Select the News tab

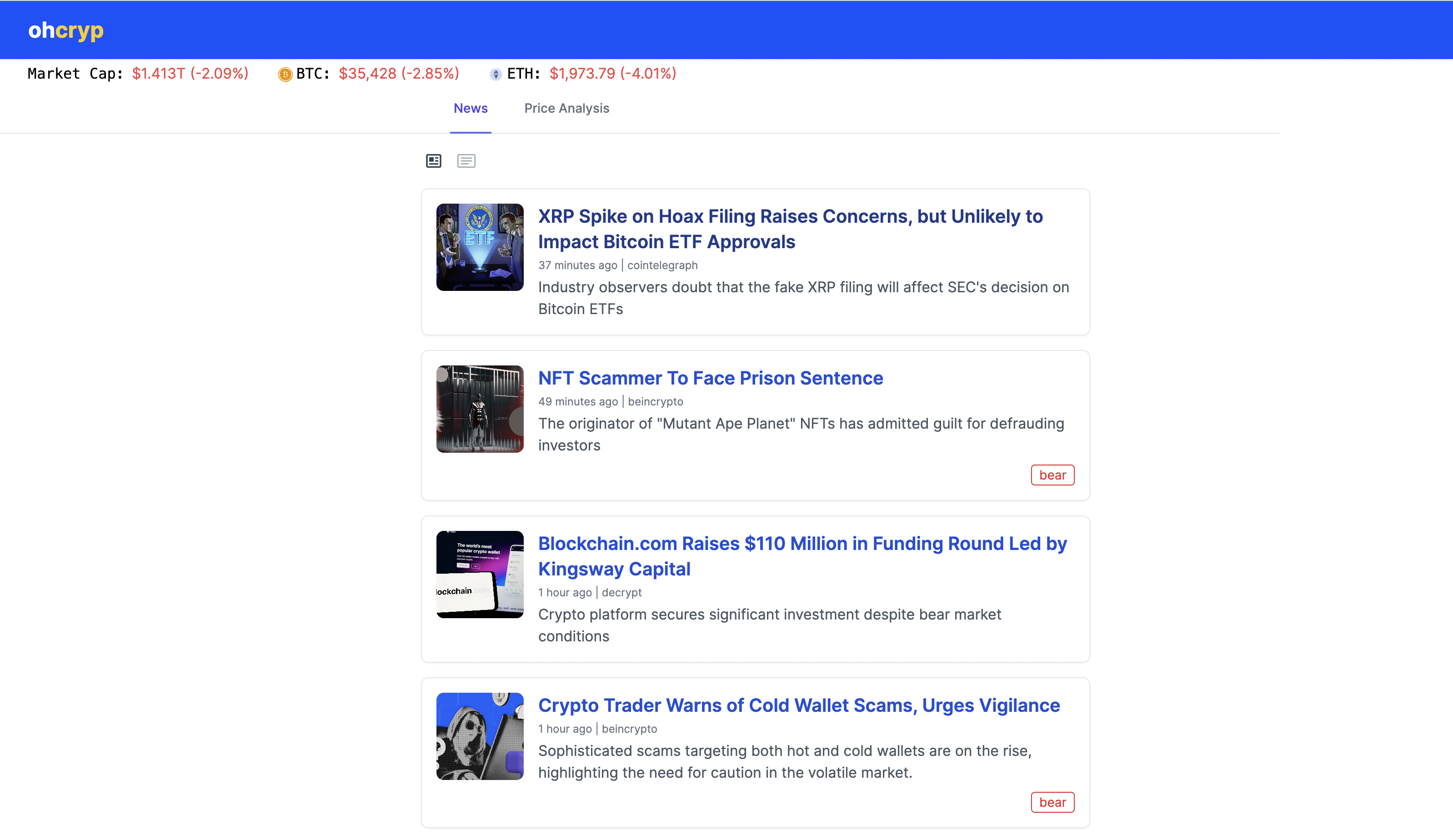[x=471, y=108]
